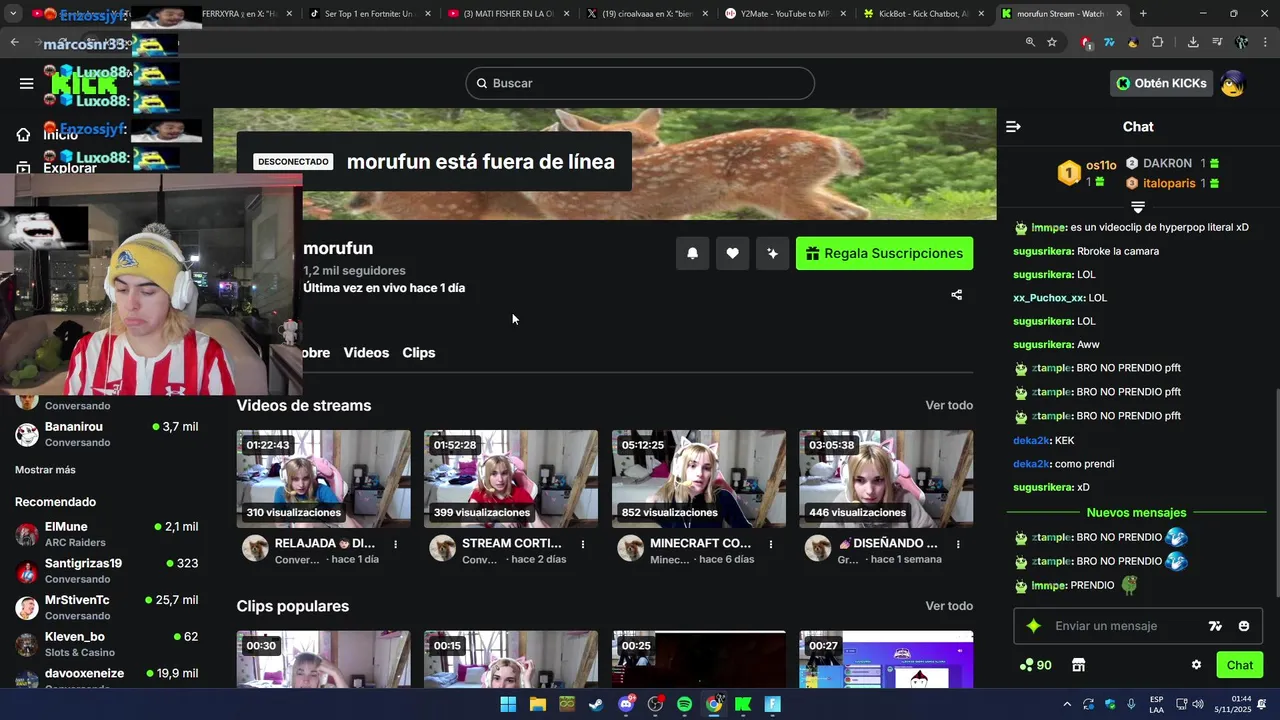Click the Windows Start button
The height and width of the screenshot is (720, 1280).
[508, 704]
